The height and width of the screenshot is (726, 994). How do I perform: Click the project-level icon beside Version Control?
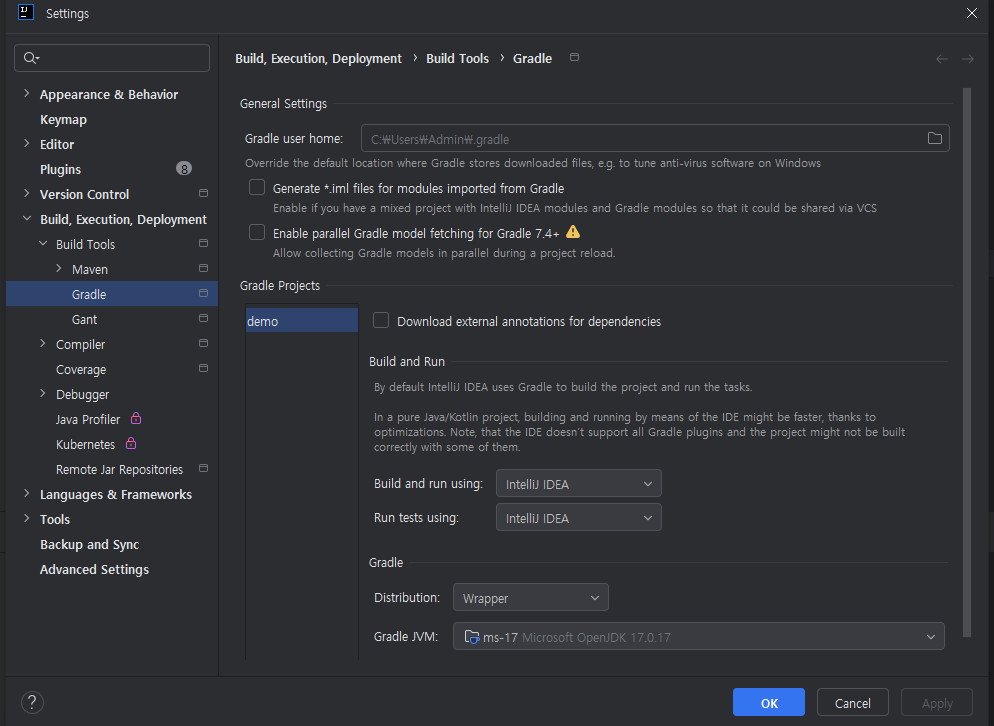point(203,193)
